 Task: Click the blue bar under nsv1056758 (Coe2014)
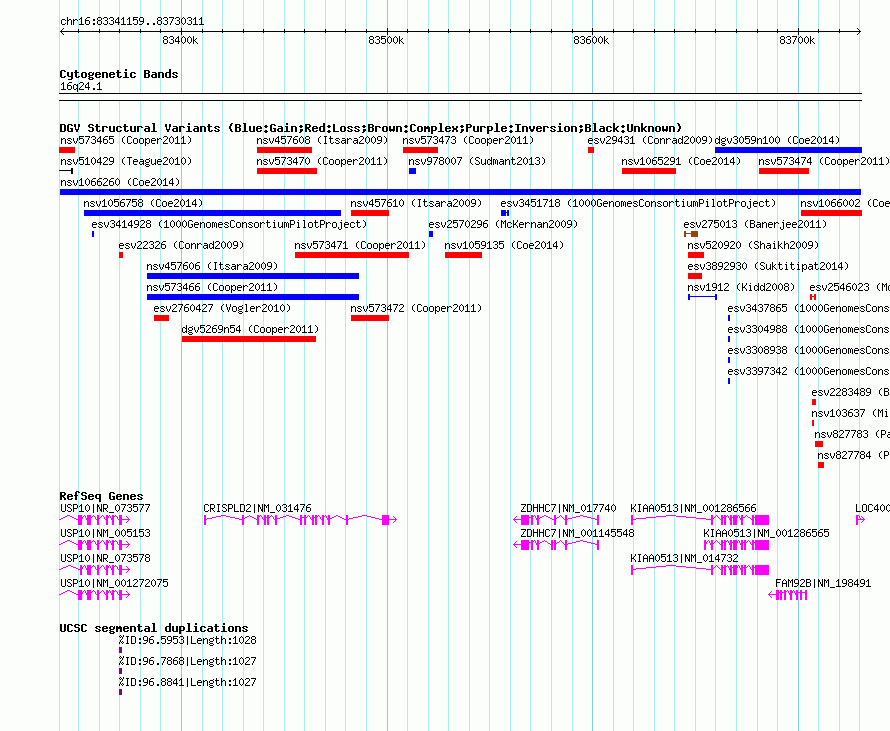tap(212, 213)
